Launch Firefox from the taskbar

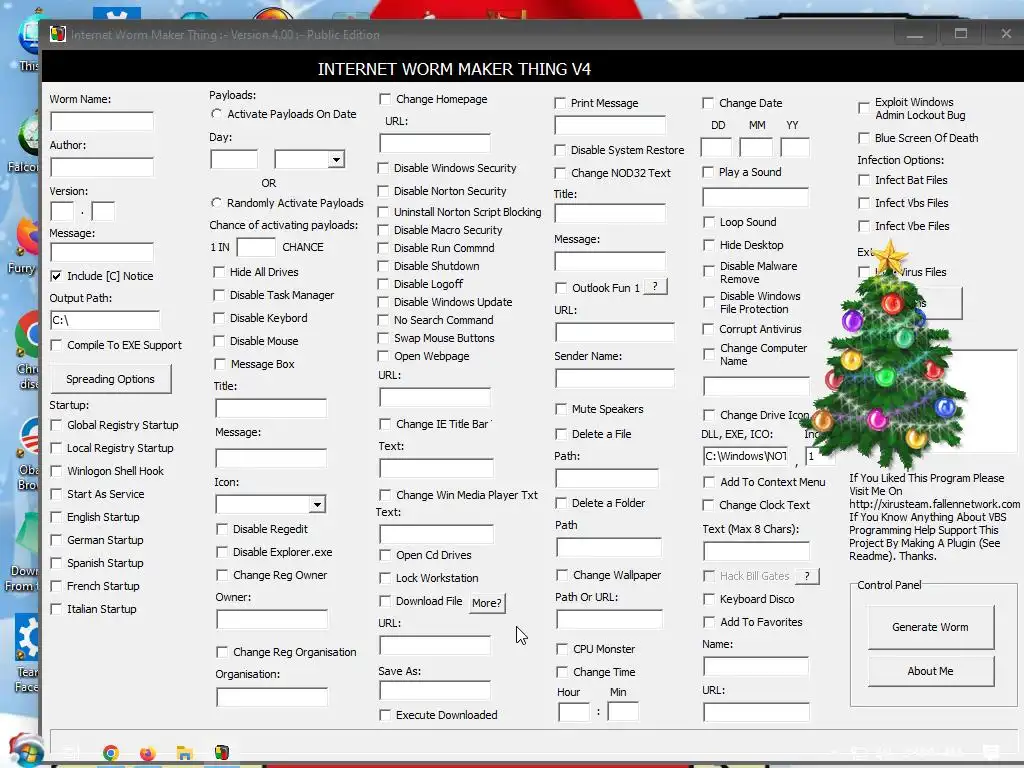(x=148, y=753)
